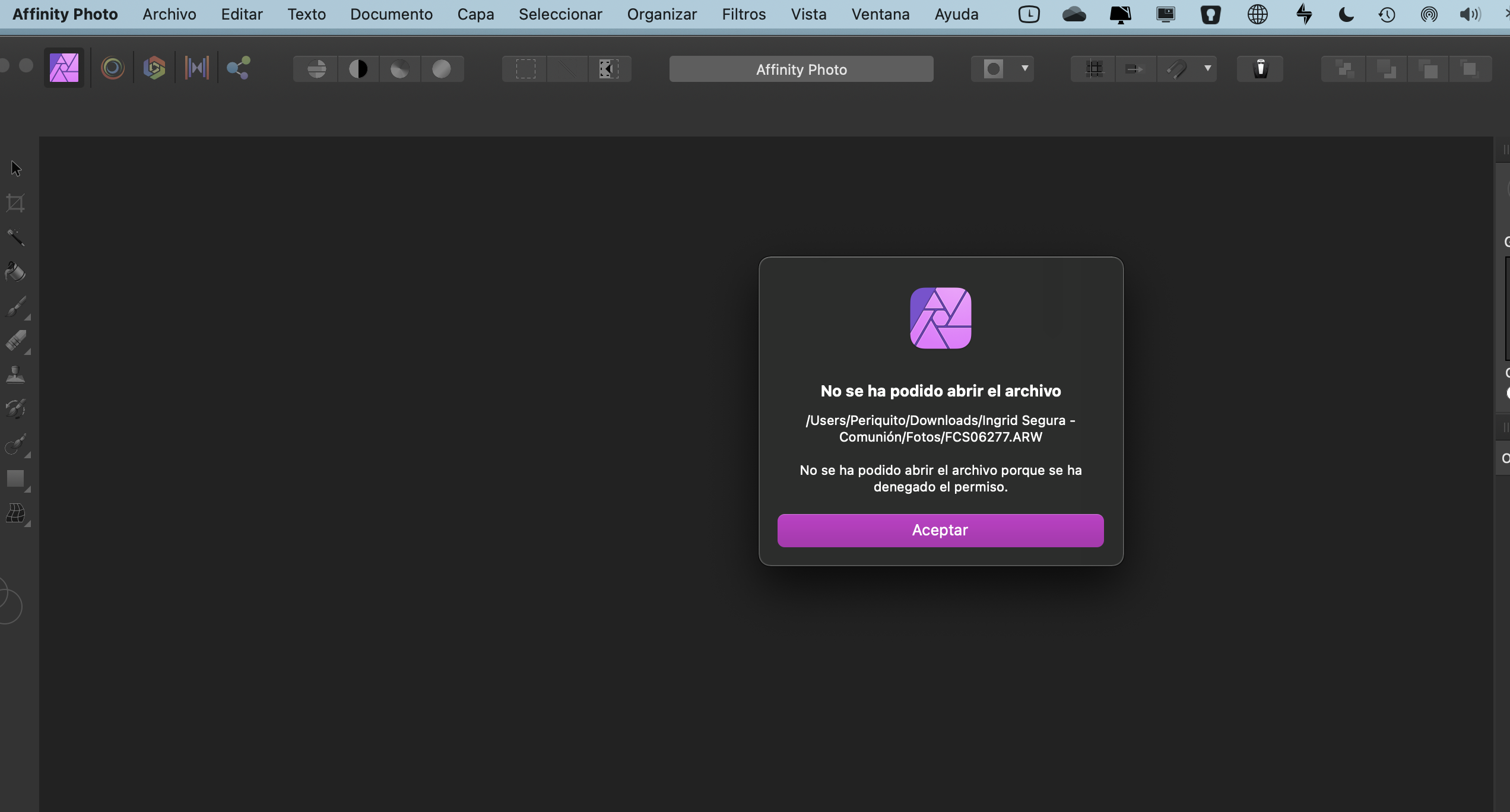This screenshot has width=1510, height=812.
Task: Toggle the Focus moon icon in menu bar
Action: click(x=1346, y=14)
